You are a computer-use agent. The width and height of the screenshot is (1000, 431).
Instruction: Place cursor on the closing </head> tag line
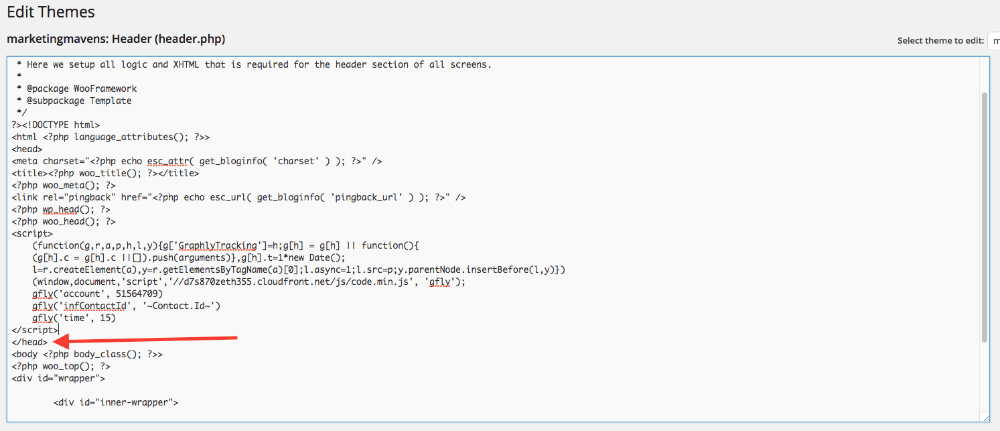tap(29, 342)
